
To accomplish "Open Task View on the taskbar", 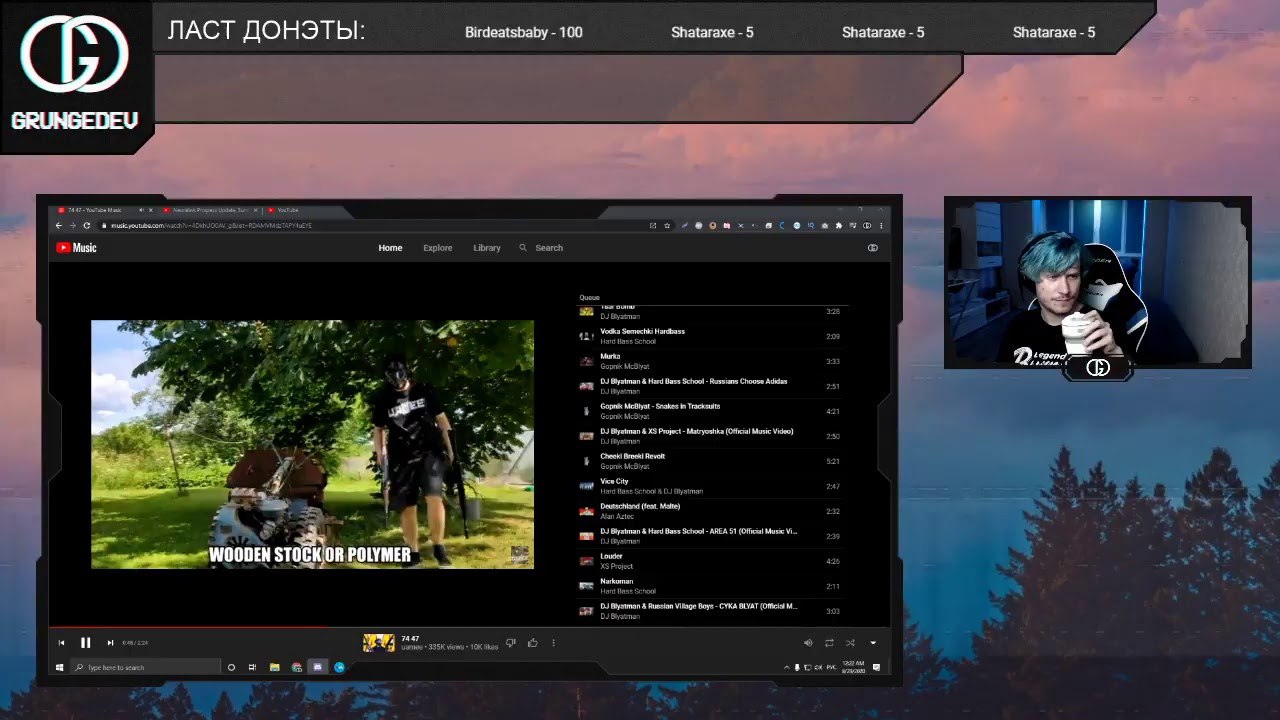I will [x=252, y=667].
